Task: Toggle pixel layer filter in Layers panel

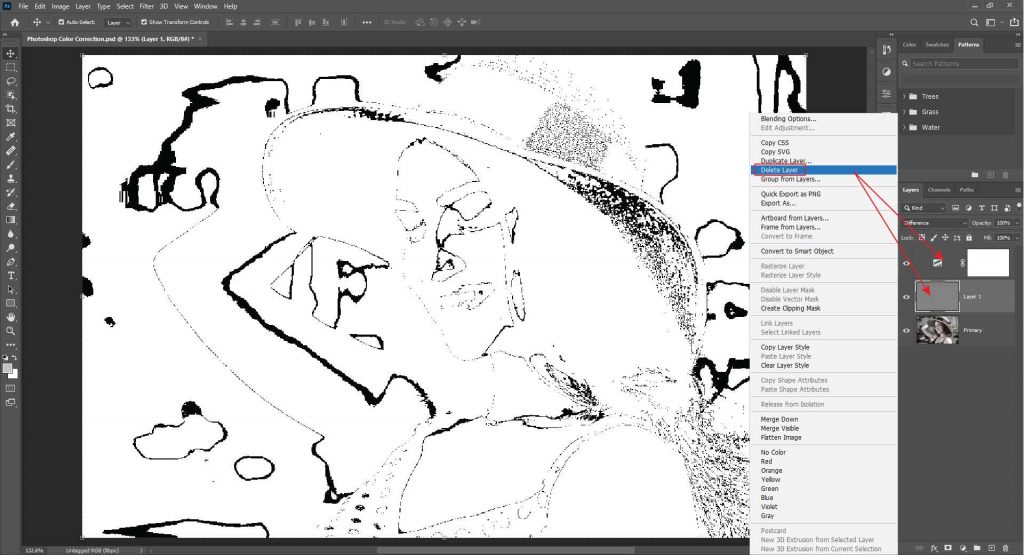Action: click(x=955, y=208)
